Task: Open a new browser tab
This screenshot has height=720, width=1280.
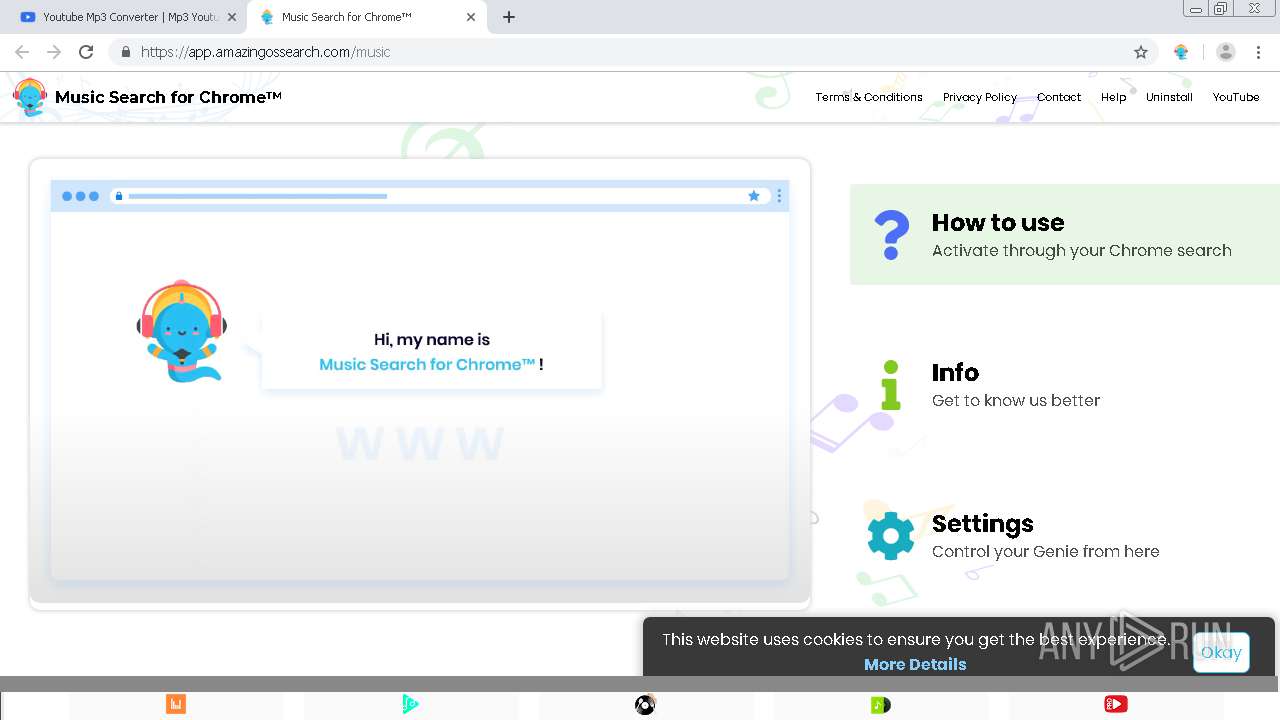Action: [509, 17]
